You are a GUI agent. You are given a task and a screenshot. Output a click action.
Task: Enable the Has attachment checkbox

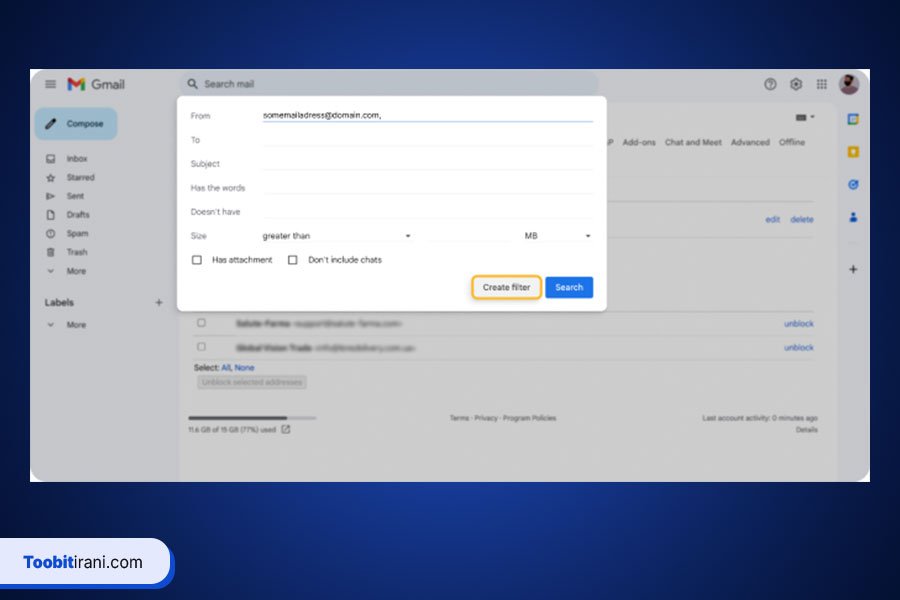[x=197, y=260]
